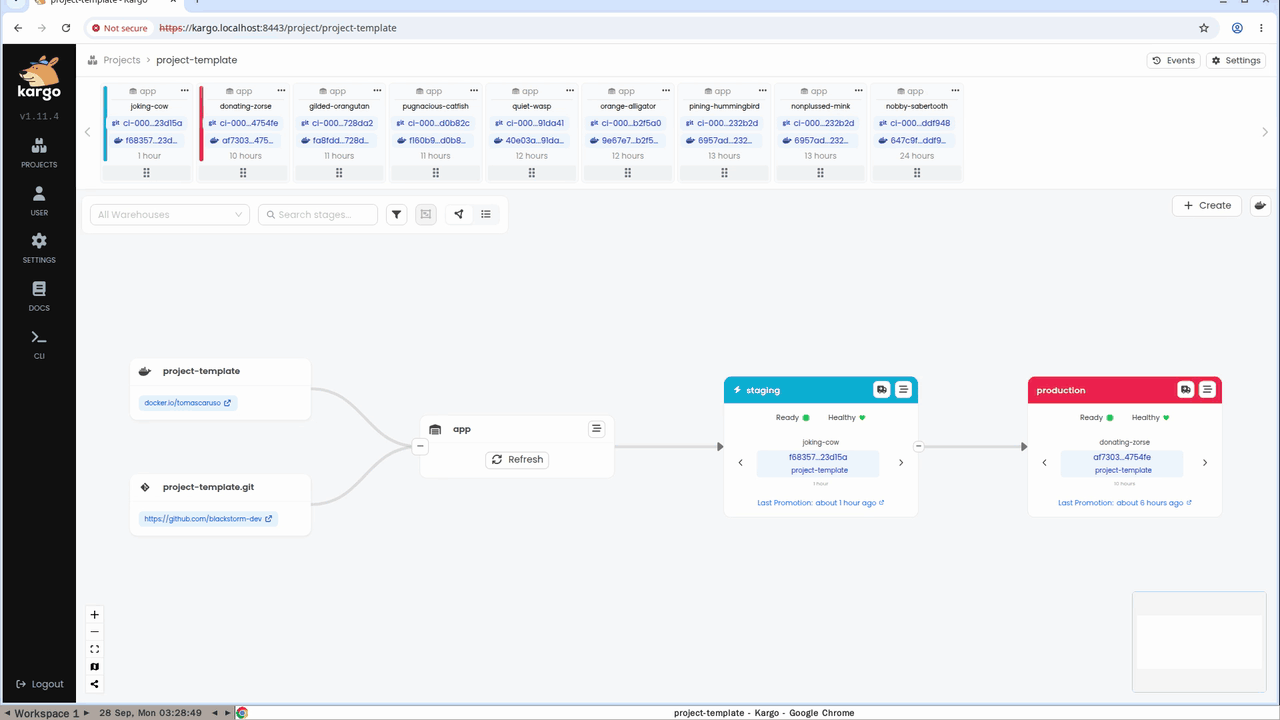The width and height of the screenshot is (1280, 720).
Task: Open the staging stage menu icon
Action: 903,390
